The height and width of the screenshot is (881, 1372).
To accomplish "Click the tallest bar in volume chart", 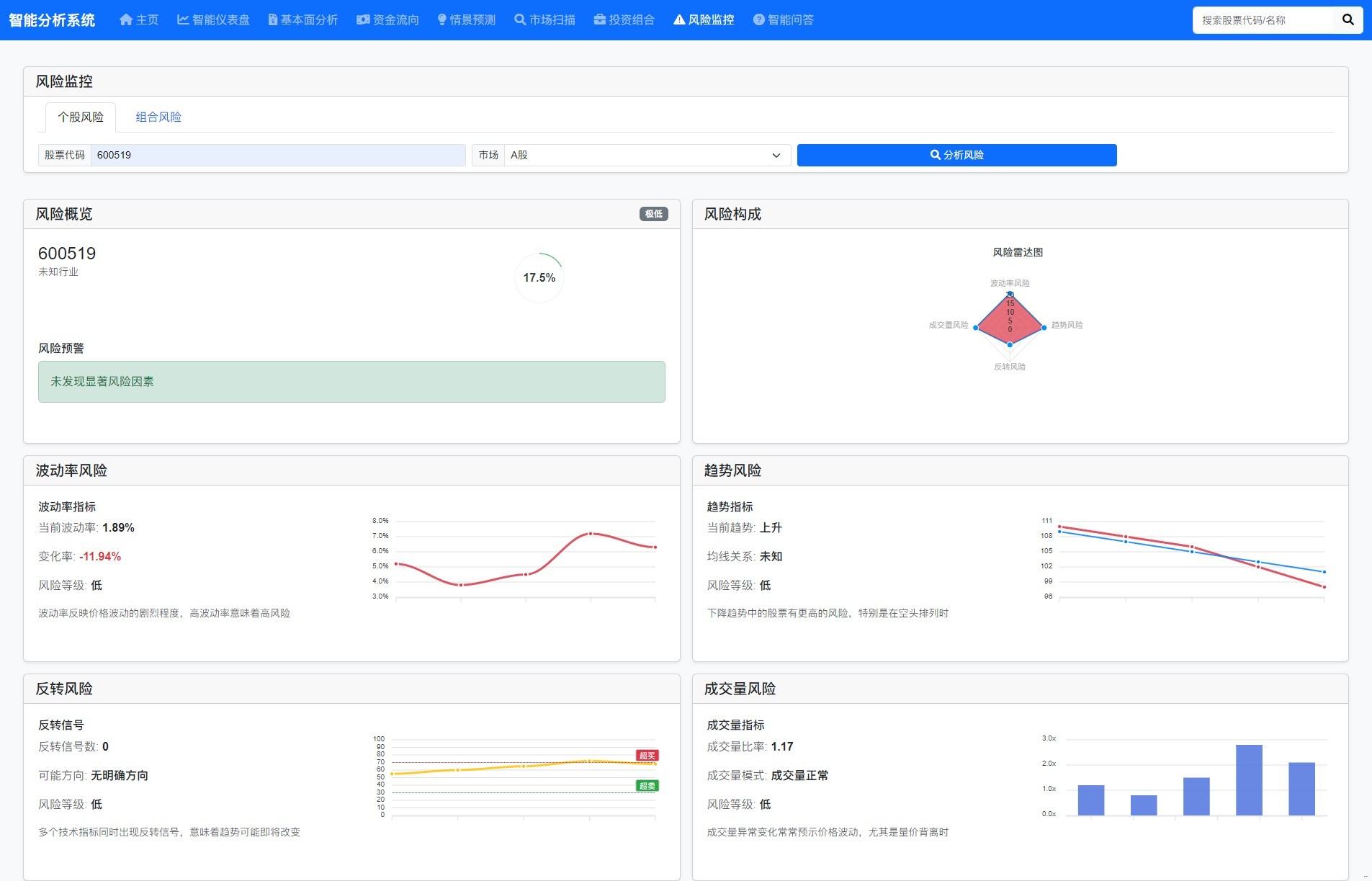I will [1249, 779].
